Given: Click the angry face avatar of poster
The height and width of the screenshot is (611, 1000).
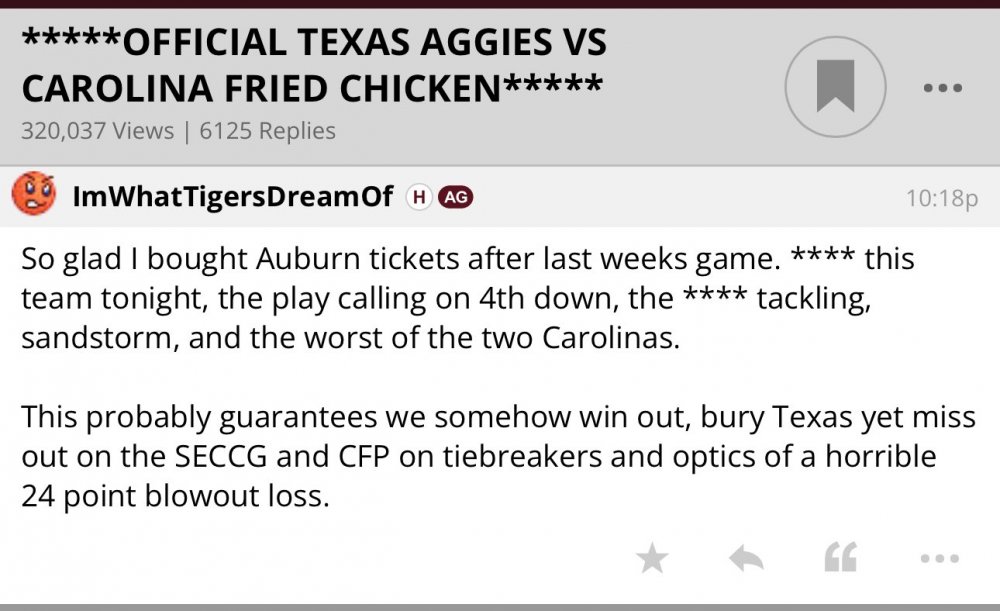Looking at the screenshot, I should [x=34, y=194].
